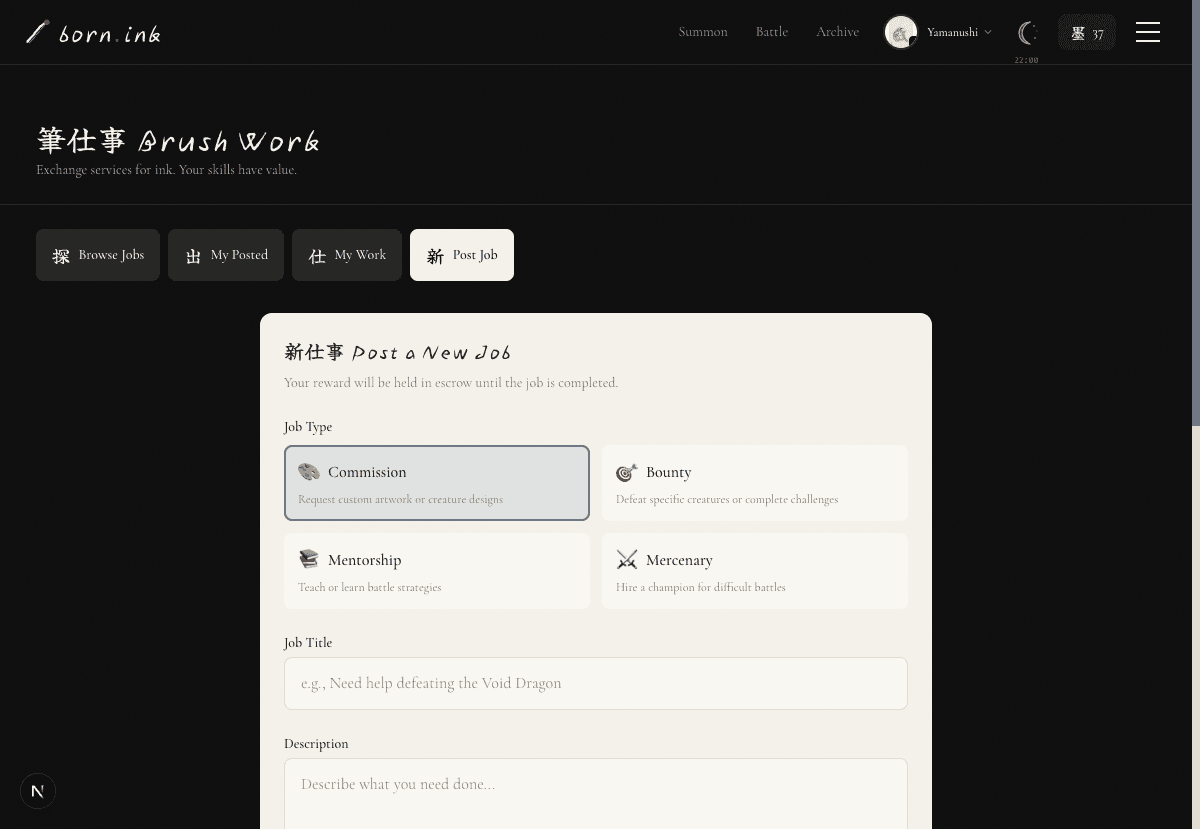Screen dimensions: 1200x829
Task: Focus the Description text area
Action: pyautogui.click(x=596, y=795)
